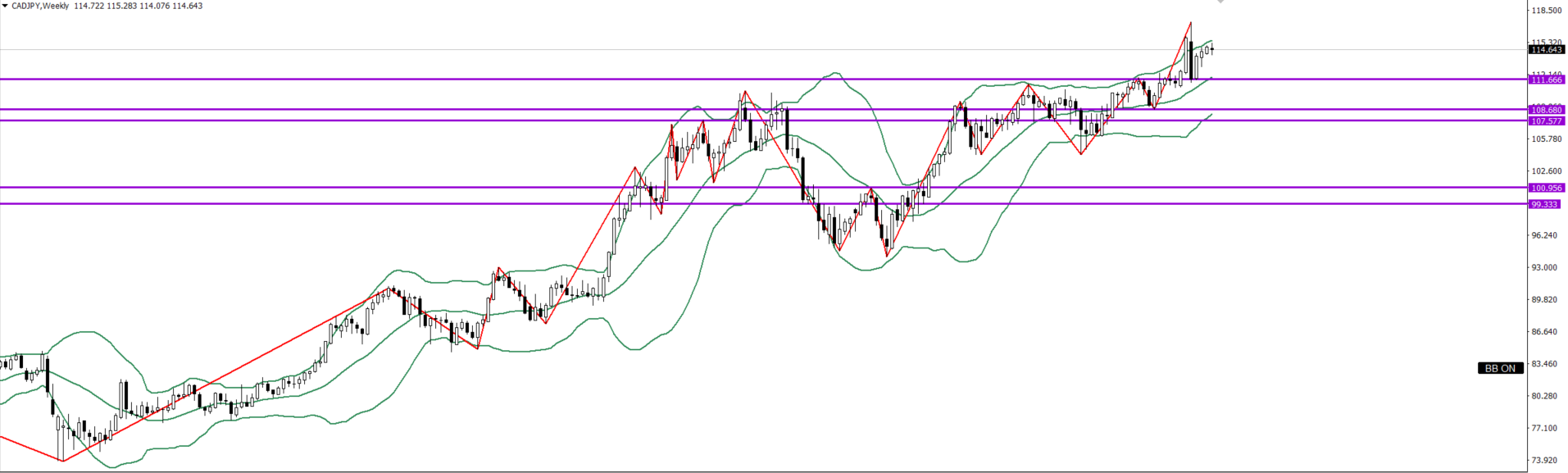Click the 96.240 price scale label

pyautogui.click(x=1545, y=235)
